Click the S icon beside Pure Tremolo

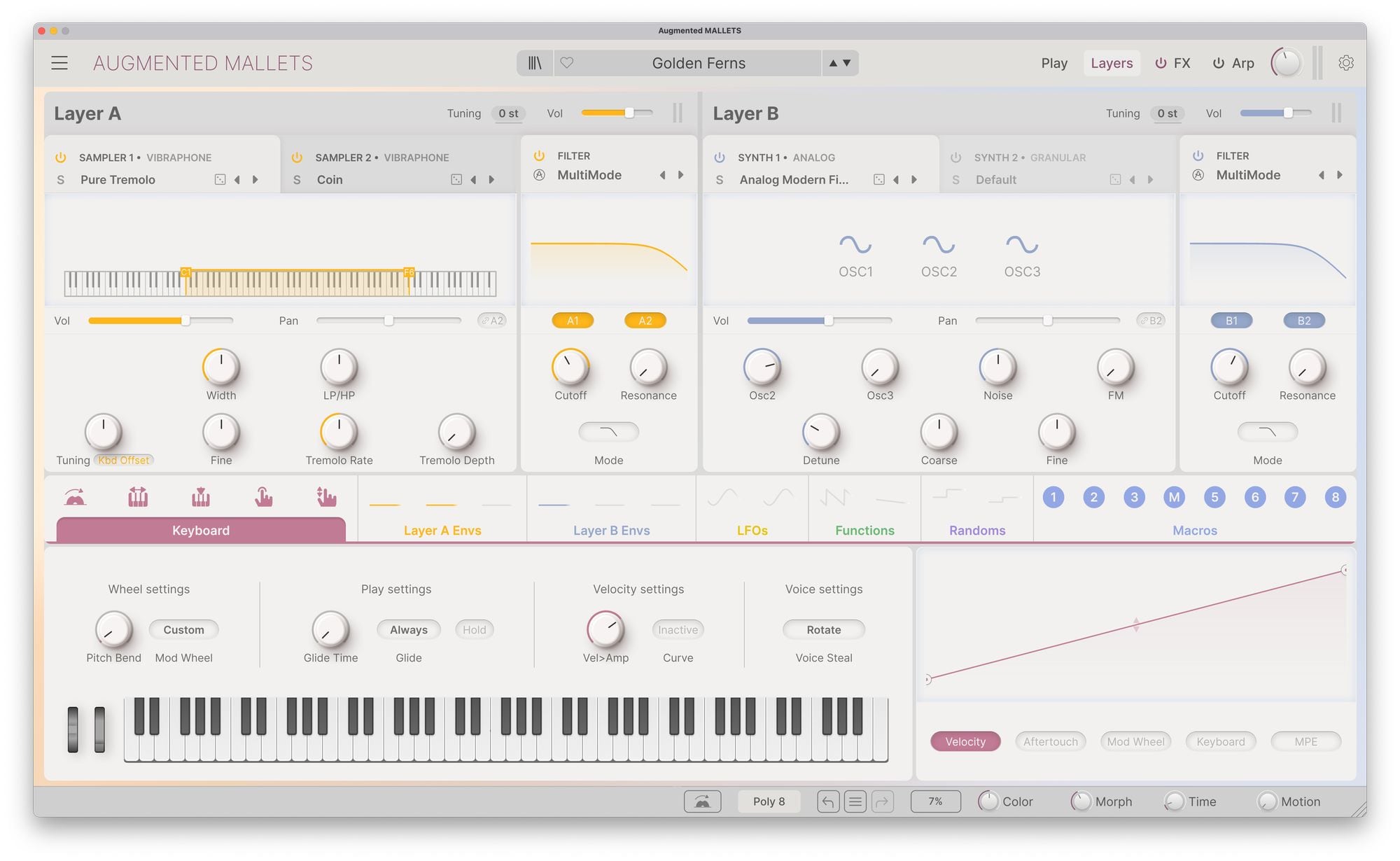click(61, 180)
